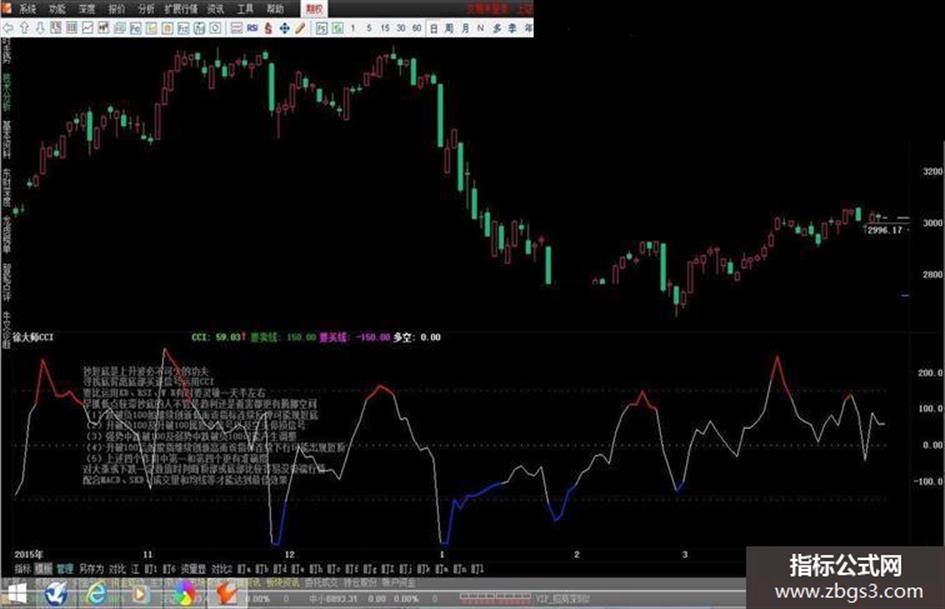Click the 基本资料 sidebar tab
This screenshot has height=609, width=945.
7,139
